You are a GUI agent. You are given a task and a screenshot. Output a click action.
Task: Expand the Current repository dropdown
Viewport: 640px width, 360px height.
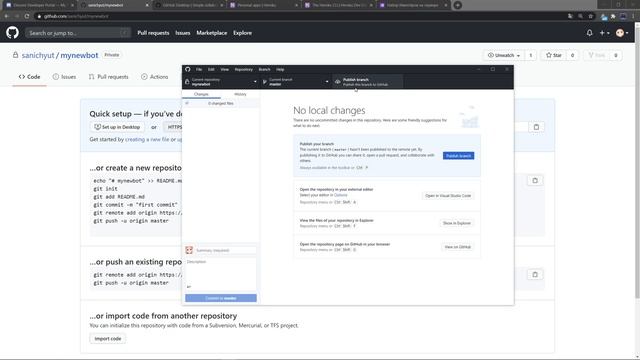[x=221, y=82]
